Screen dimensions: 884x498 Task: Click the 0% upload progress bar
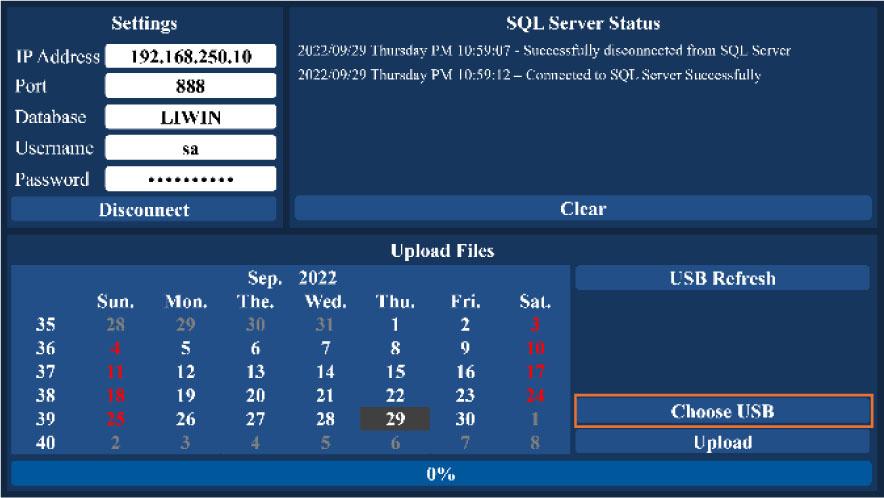tap(441, 474)
